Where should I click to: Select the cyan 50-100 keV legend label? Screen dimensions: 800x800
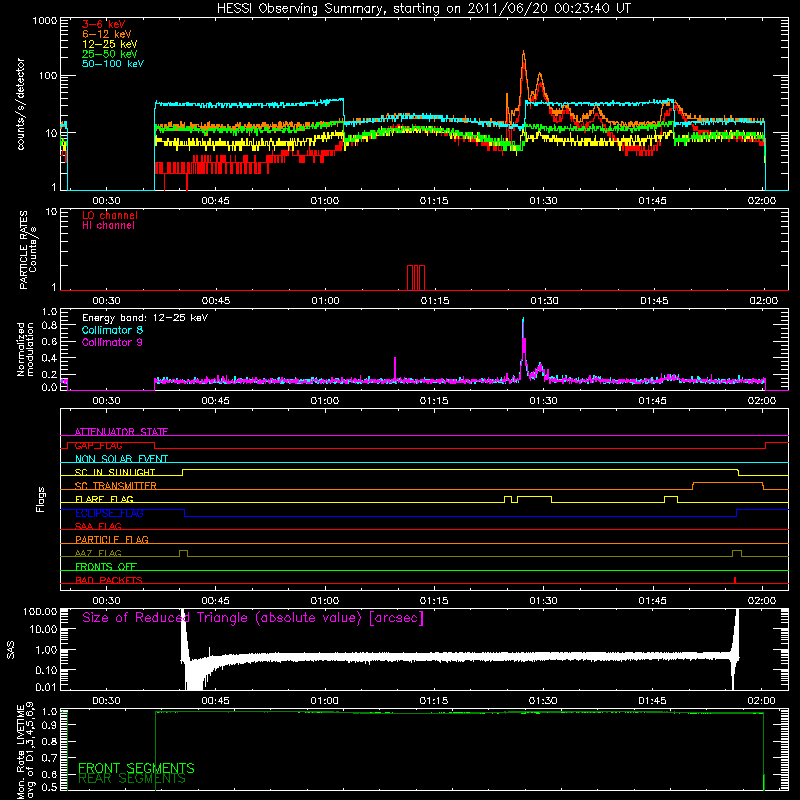point(113,64)
